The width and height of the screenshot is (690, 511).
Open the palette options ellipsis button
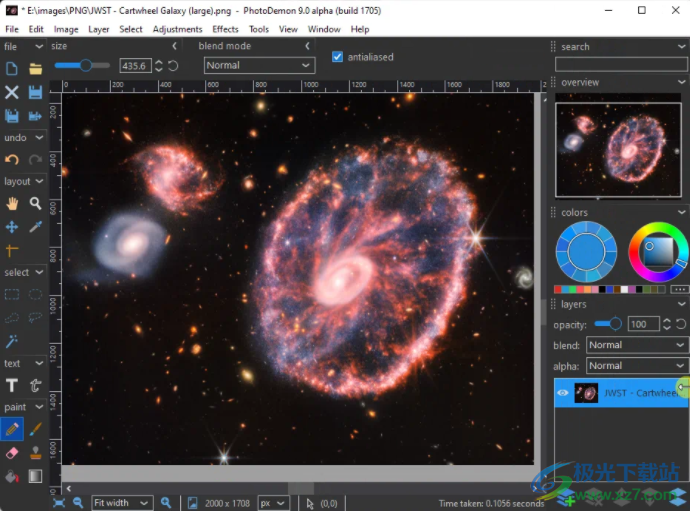pos(679,289)
